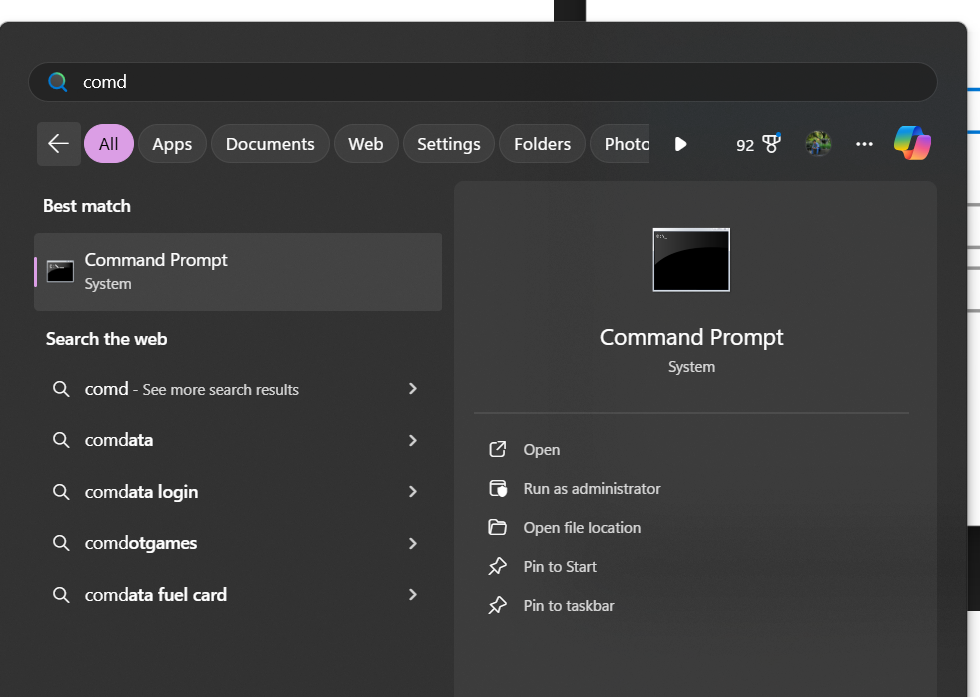
Task: Pin Command Prompt to Start
Action: click(x=559, y=567)
